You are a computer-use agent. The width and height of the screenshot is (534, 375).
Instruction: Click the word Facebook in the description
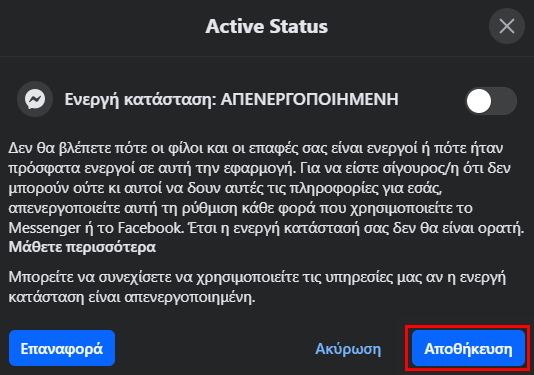pos(151,228)
